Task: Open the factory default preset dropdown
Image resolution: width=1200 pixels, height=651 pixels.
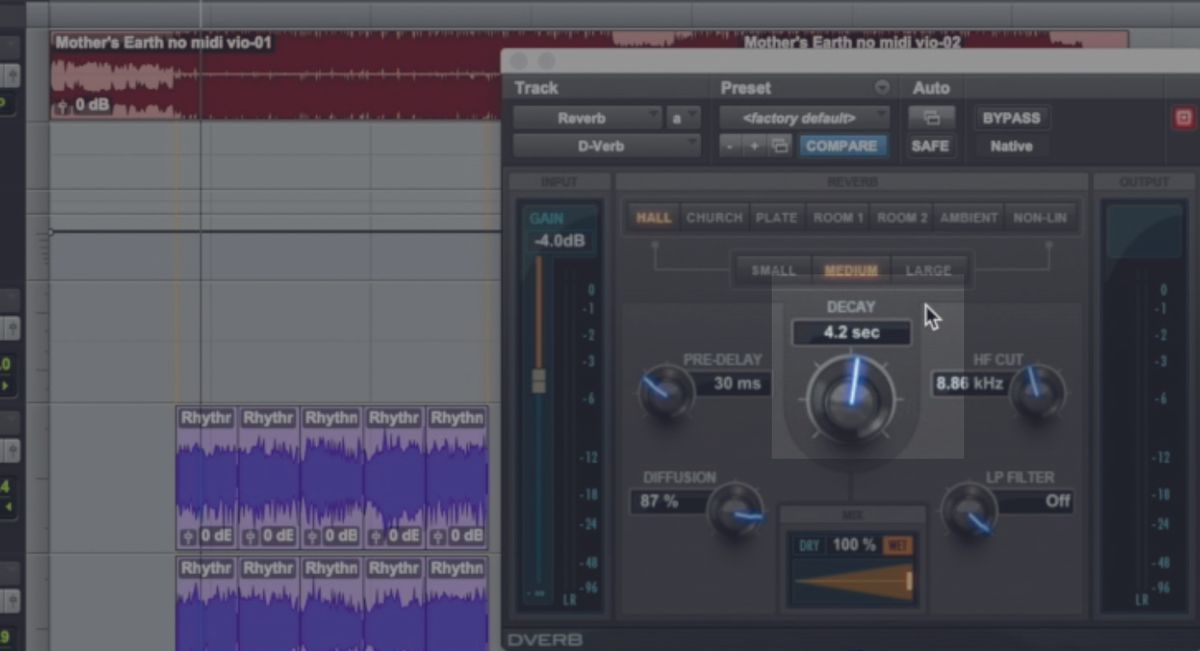Action: pos(805,117)
